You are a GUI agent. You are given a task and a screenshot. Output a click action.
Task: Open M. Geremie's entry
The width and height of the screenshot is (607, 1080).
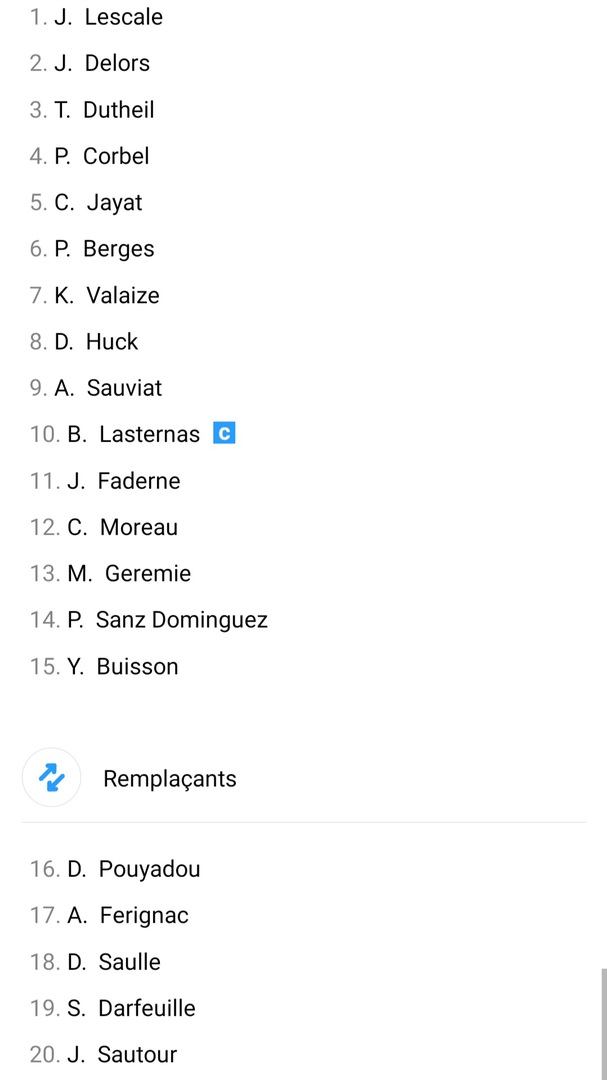point(129,573)
